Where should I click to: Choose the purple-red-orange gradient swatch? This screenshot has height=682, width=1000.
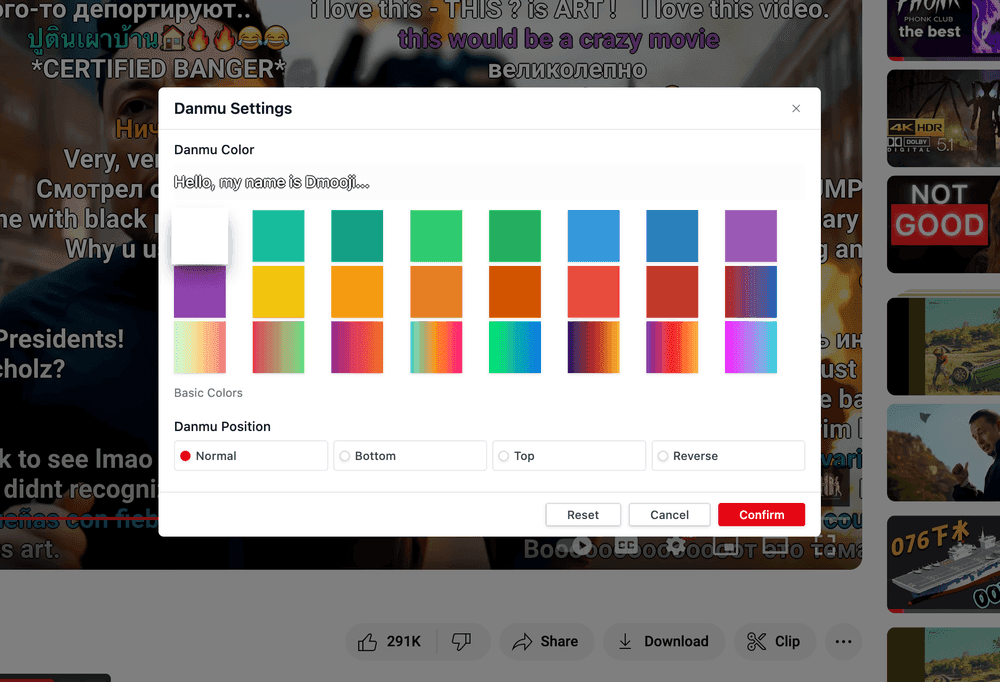672,347
